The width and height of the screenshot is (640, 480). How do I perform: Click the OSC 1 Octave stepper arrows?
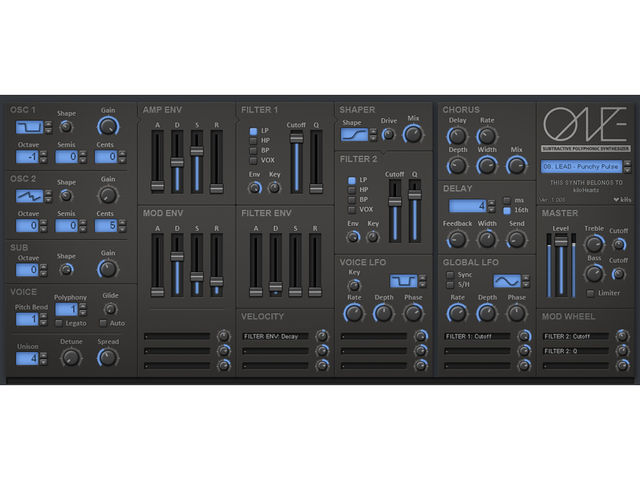tap(43, 157)
